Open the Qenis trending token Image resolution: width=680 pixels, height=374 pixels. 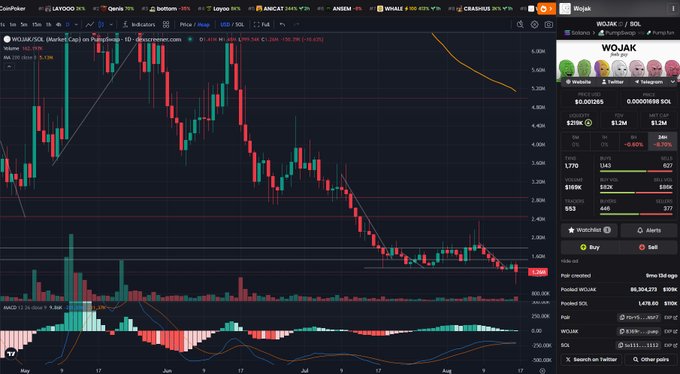pos(114,9)
